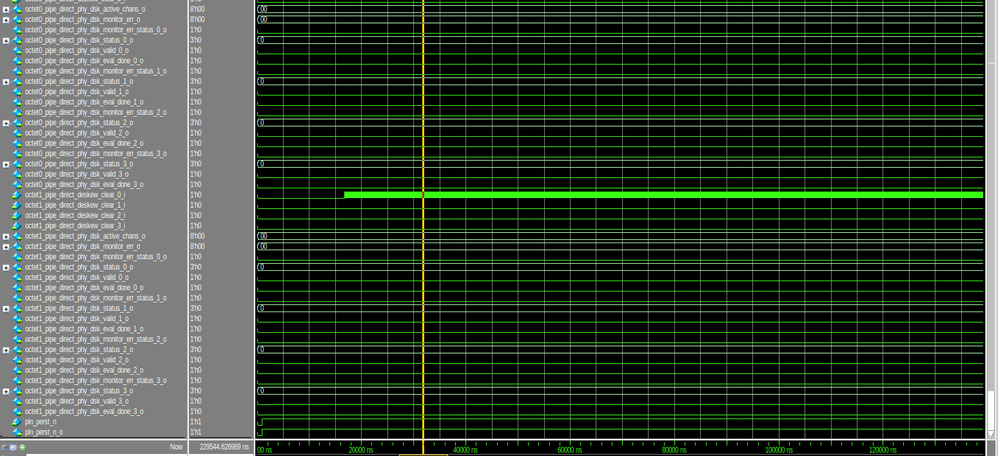998x456 pixels.
Task: Click the signal icon beside pin_perst_n
Action: [17, 422]
